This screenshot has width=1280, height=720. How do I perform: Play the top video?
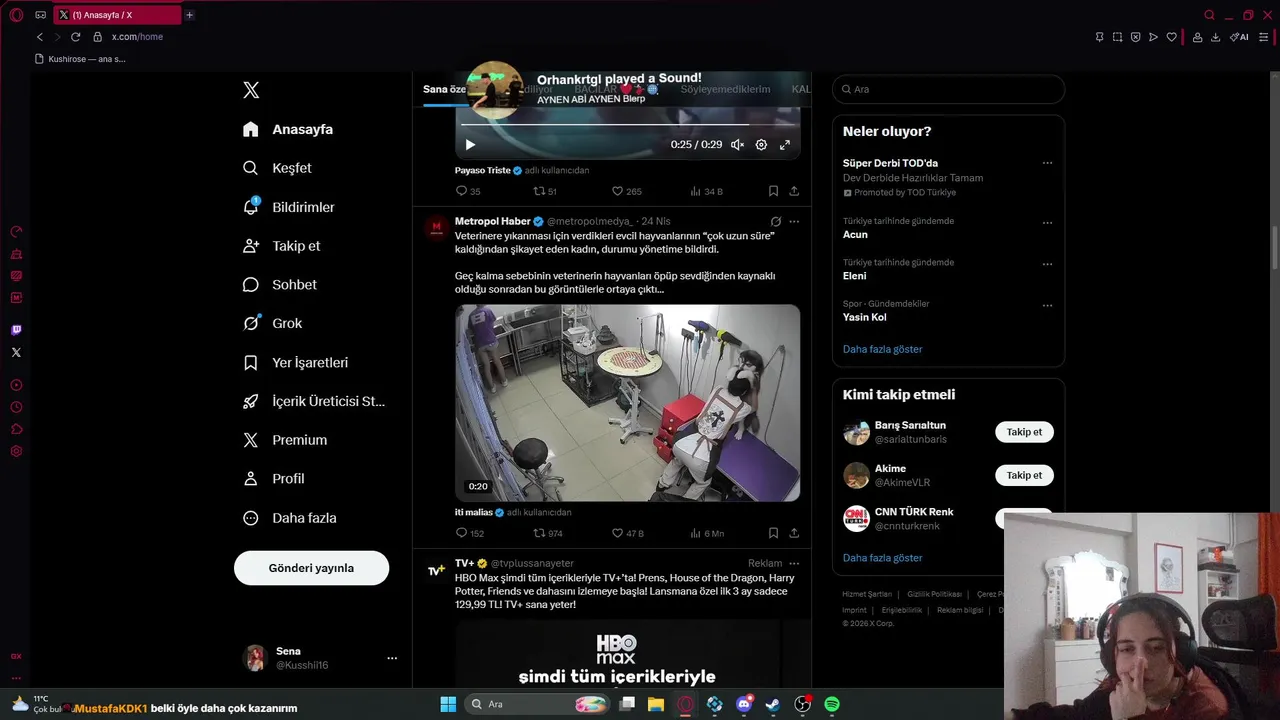[x=470, y=145]
